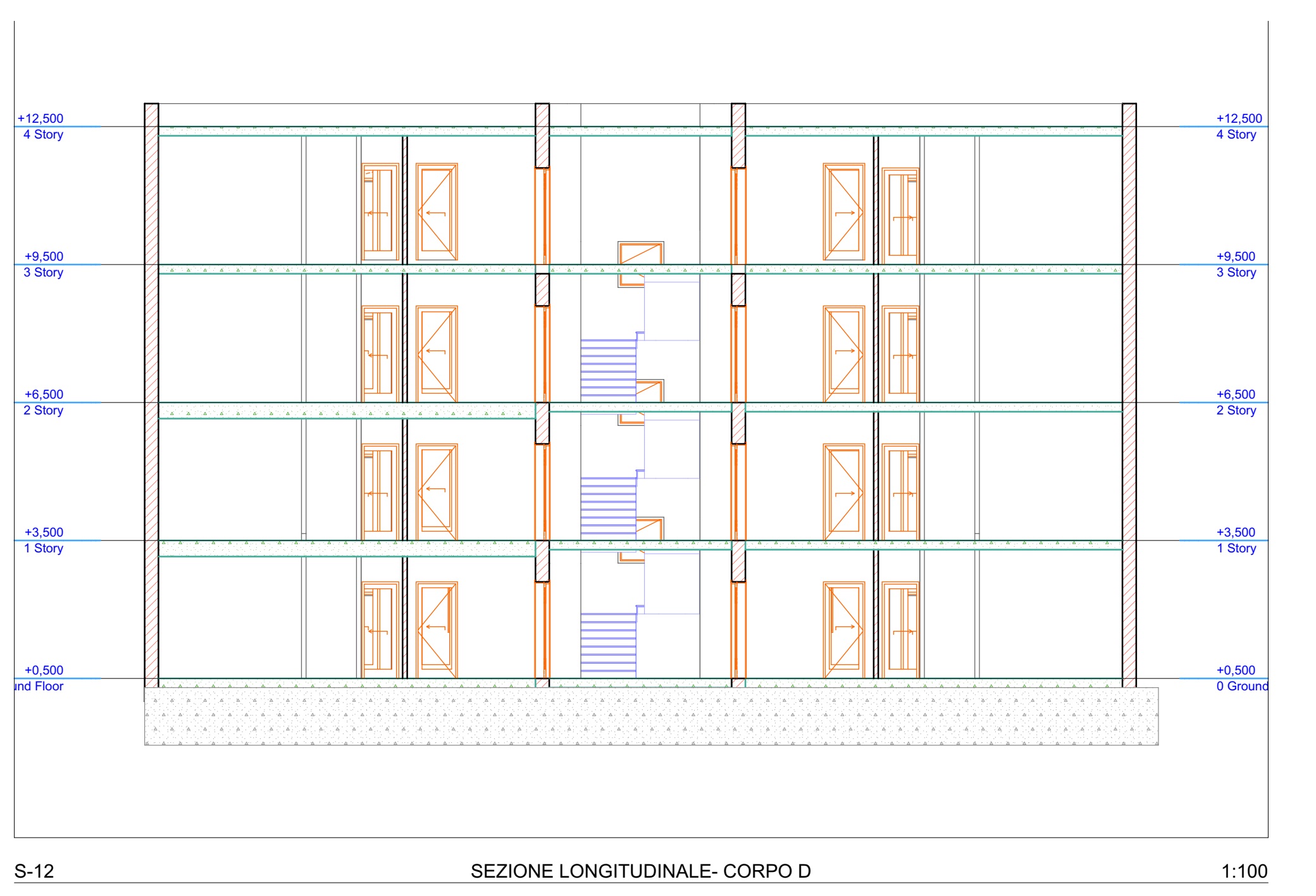Click the SEZIONE LONGITUDINALE- CORPO D title

click(x=640, y=871)
